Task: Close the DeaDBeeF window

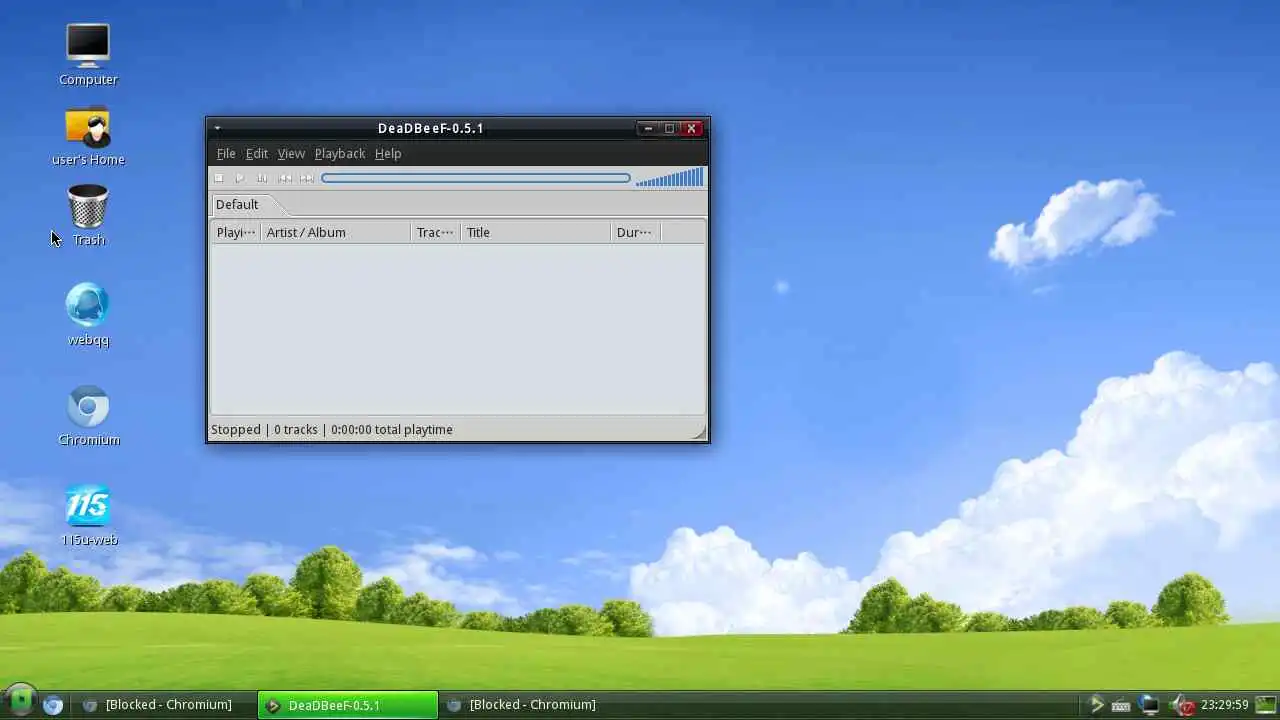Action: click(x=691, y=128)
